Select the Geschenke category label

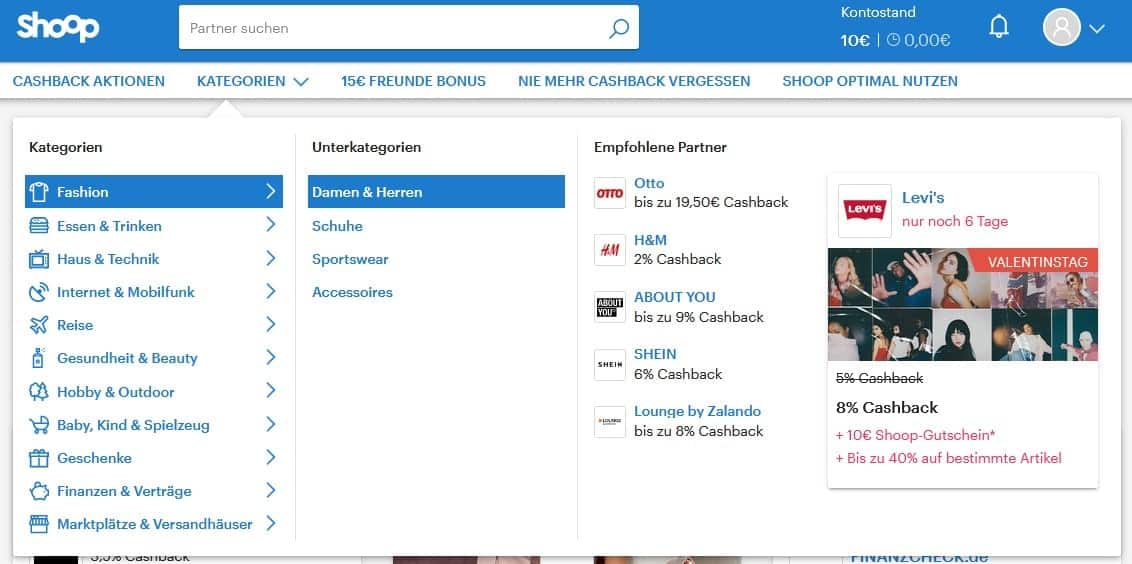click(x=95, y=458)
